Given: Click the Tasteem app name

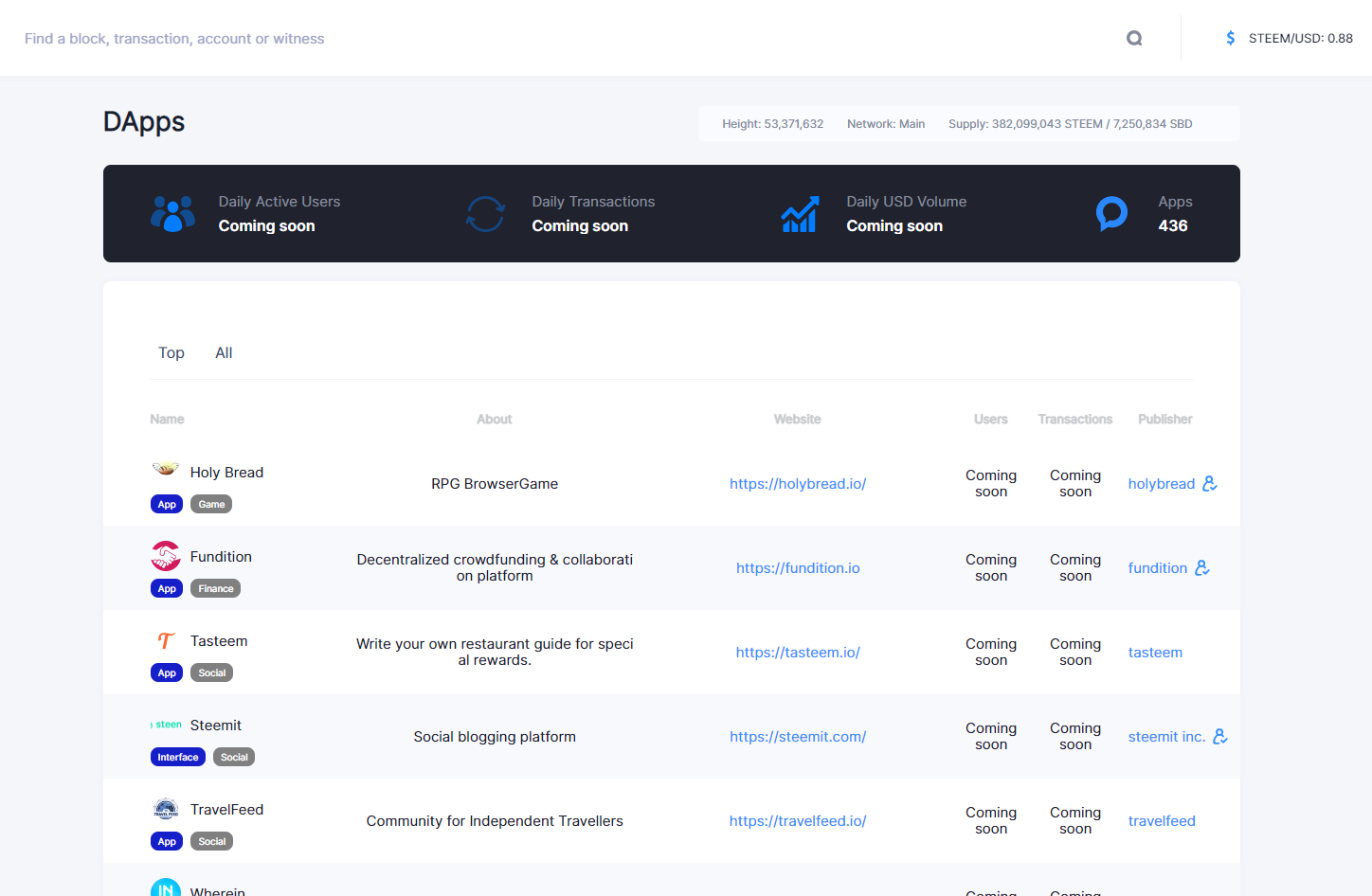Looking at the screenshot, I should point(219,641).
